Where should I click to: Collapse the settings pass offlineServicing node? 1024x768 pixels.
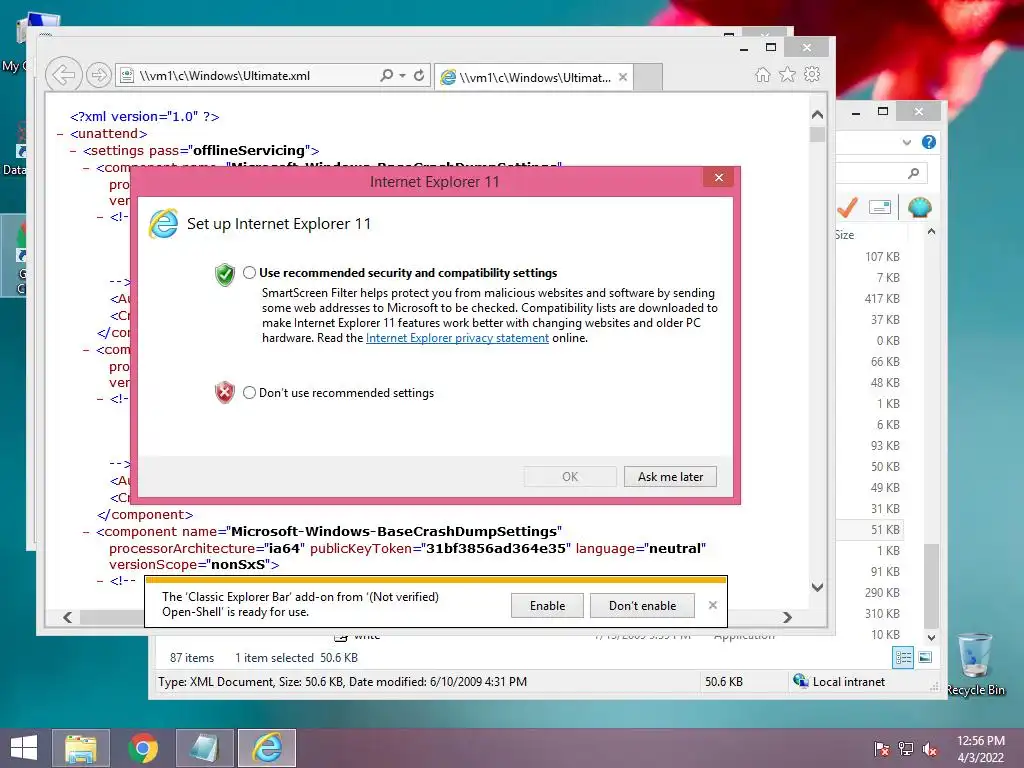click(x=73, y=151)
